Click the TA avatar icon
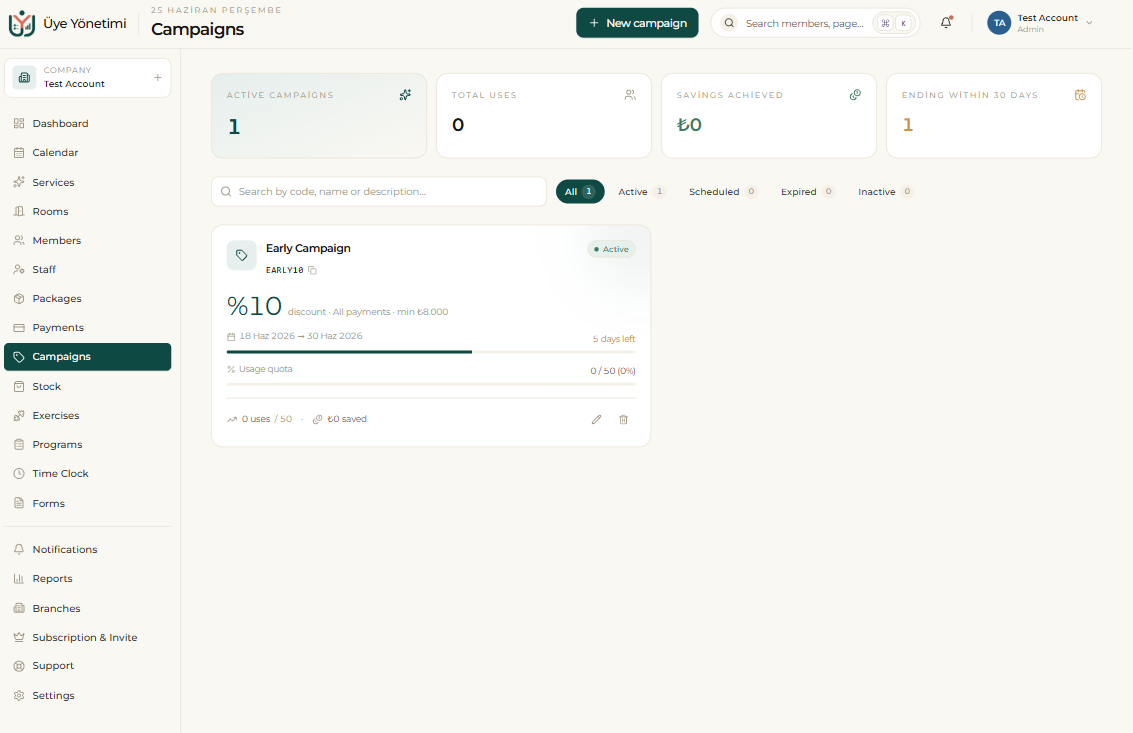Screen dimensions: 1133x733 click(x=999, y=23)
